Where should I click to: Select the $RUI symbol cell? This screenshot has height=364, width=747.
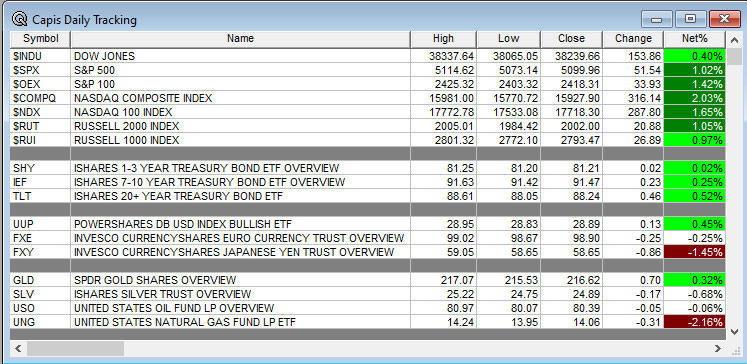[40, 140]
